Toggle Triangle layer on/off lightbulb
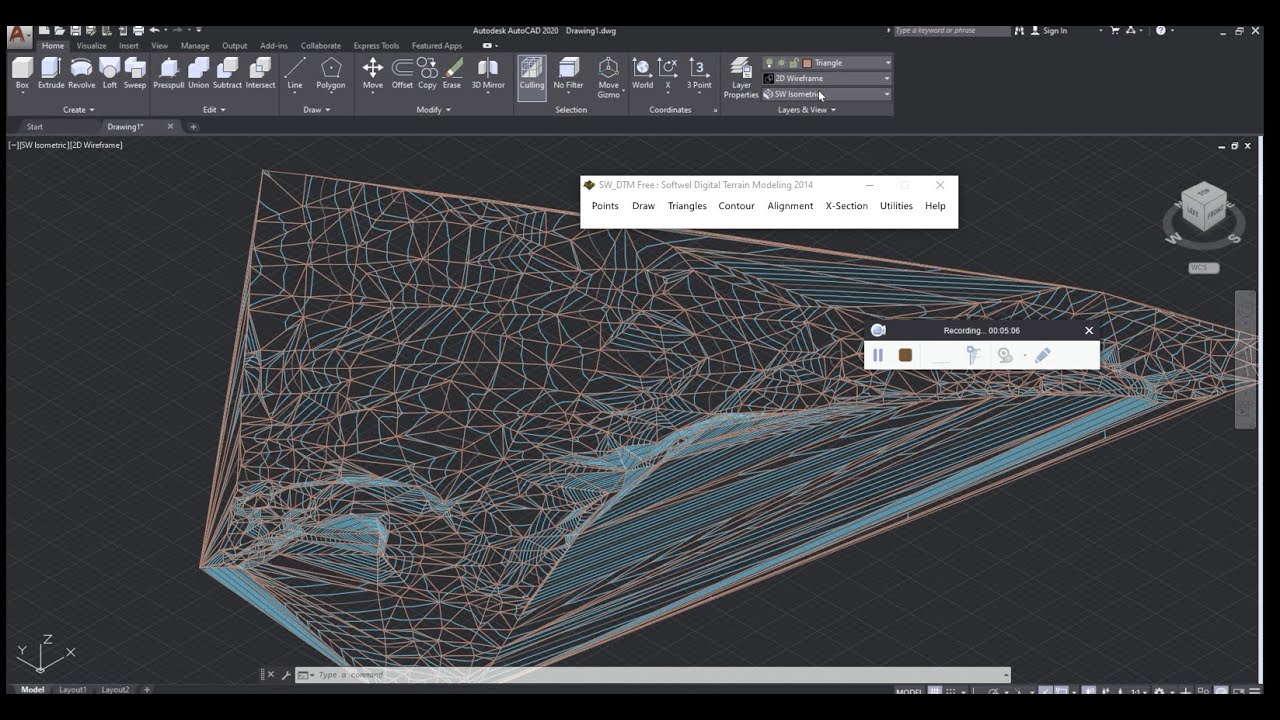Viewport: 1280px width, 720px height. (x=769, y=63)
